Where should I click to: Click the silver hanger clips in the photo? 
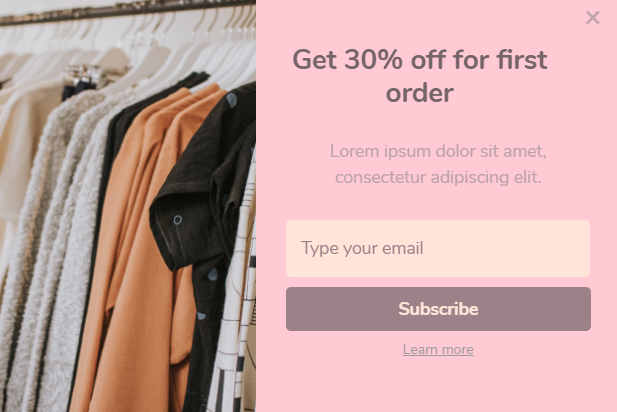[82, 75]
